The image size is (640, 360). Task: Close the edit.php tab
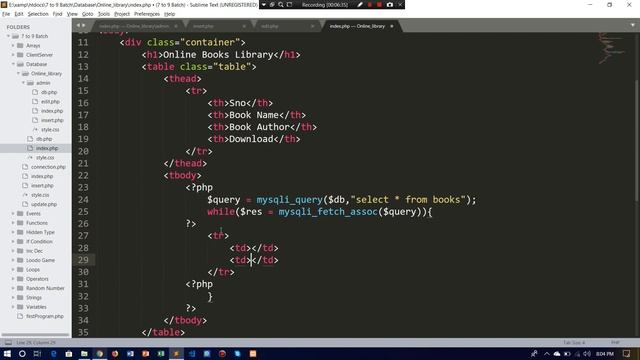pyautogui.click(x=313, y=26)
